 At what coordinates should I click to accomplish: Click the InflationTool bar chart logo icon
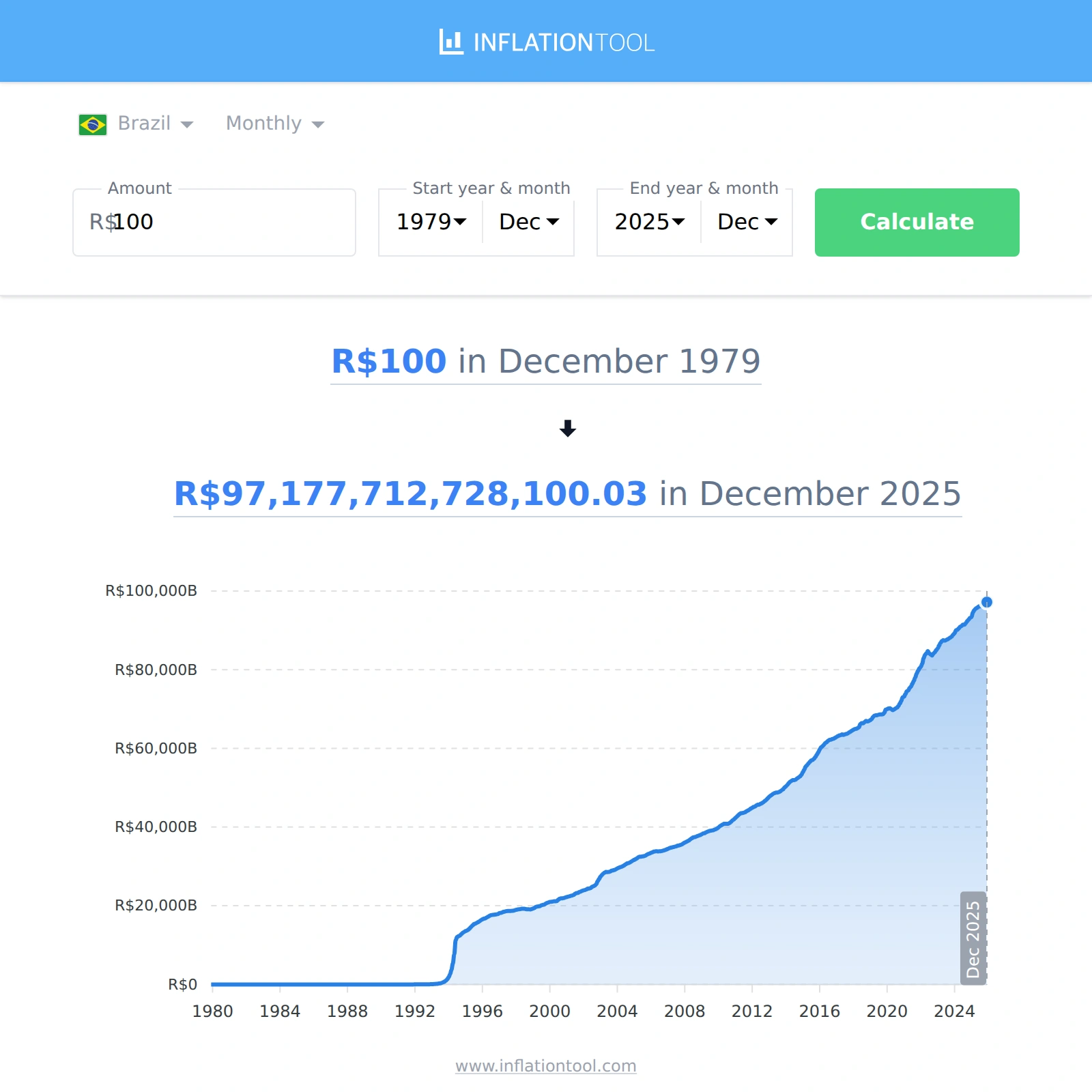450,42
